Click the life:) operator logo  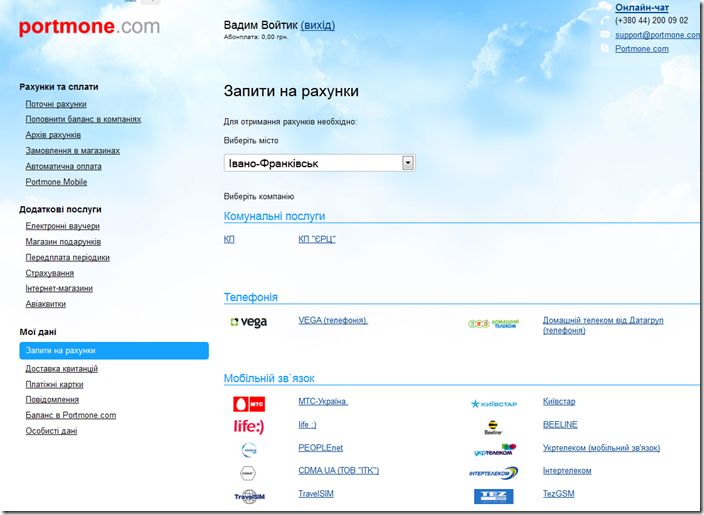point(248,426)
